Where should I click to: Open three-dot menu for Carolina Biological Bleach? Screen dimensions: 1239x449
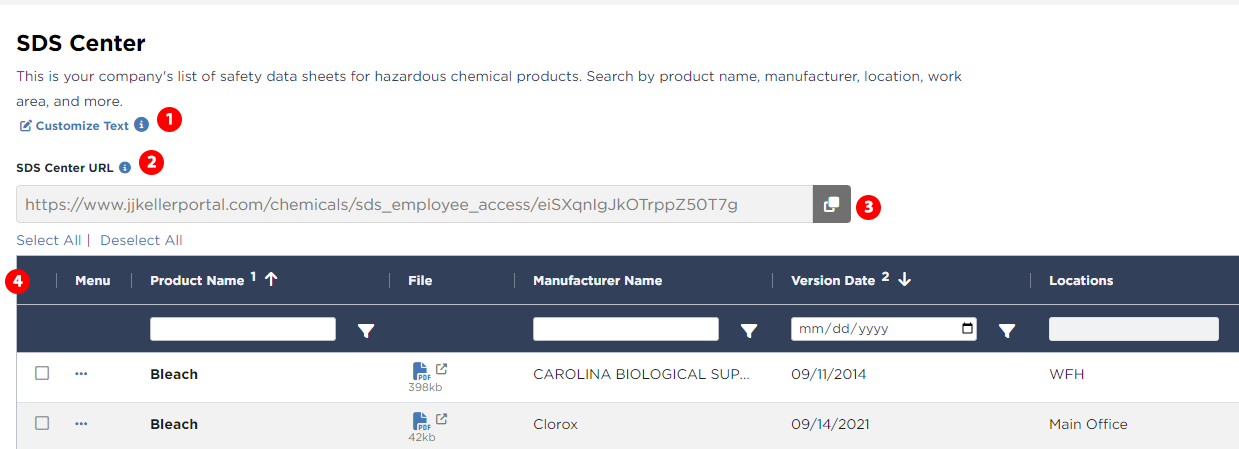tap(81, 374)
